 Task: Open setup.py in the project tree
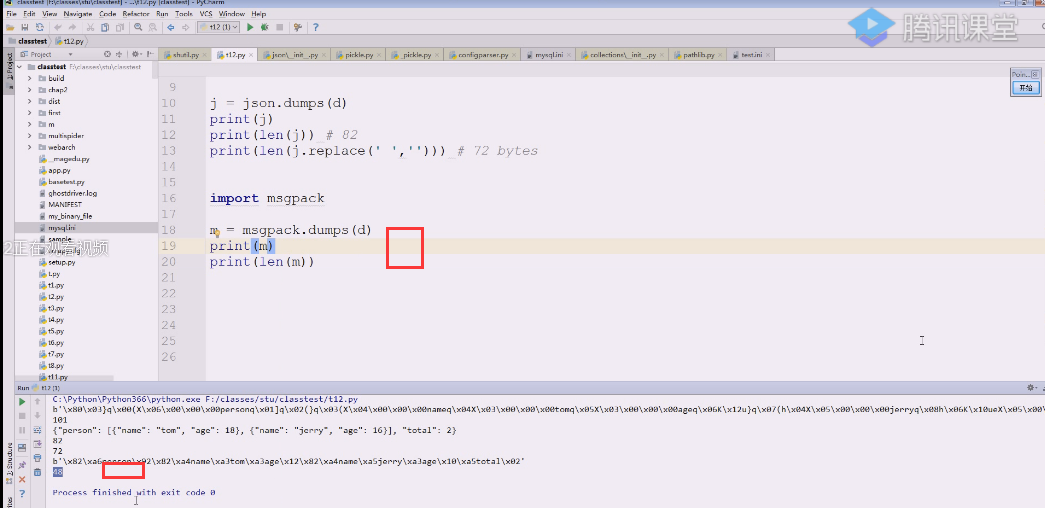pos(61,262)
